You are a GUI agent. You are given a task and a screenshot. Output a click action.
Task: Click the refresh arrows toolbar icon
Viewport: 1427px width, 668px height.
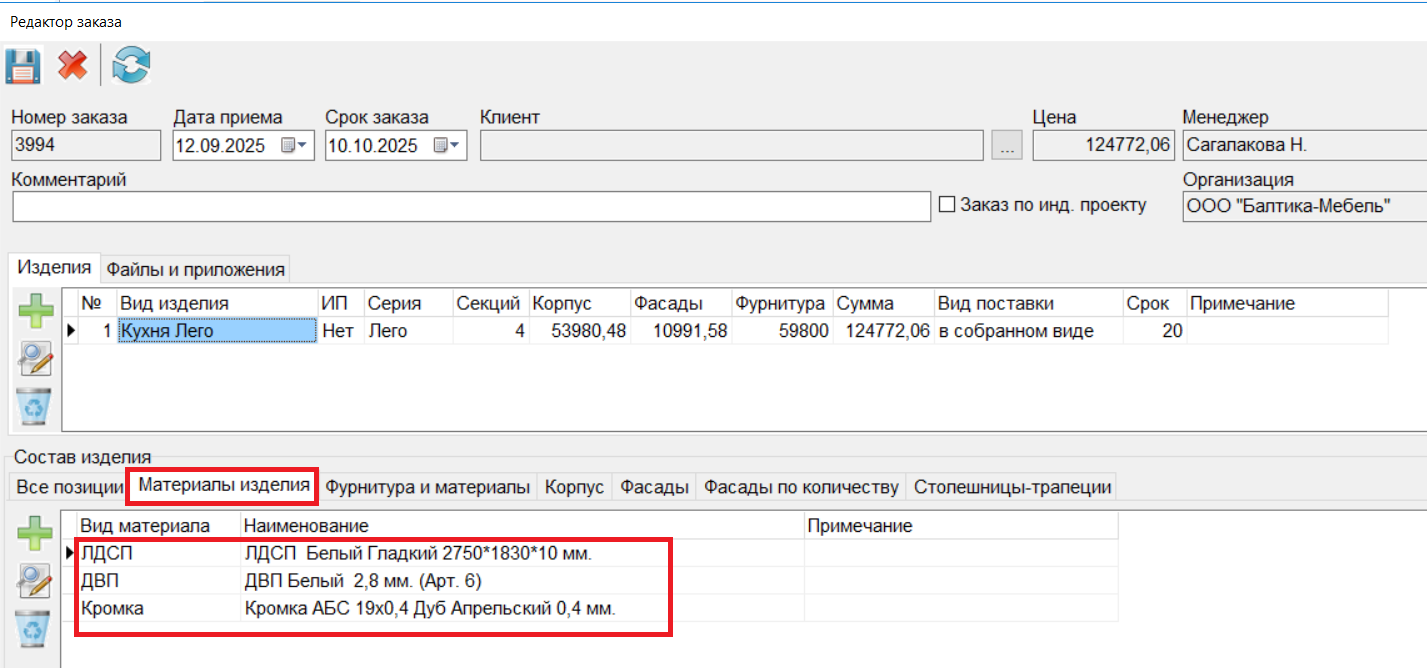[131, 67]
